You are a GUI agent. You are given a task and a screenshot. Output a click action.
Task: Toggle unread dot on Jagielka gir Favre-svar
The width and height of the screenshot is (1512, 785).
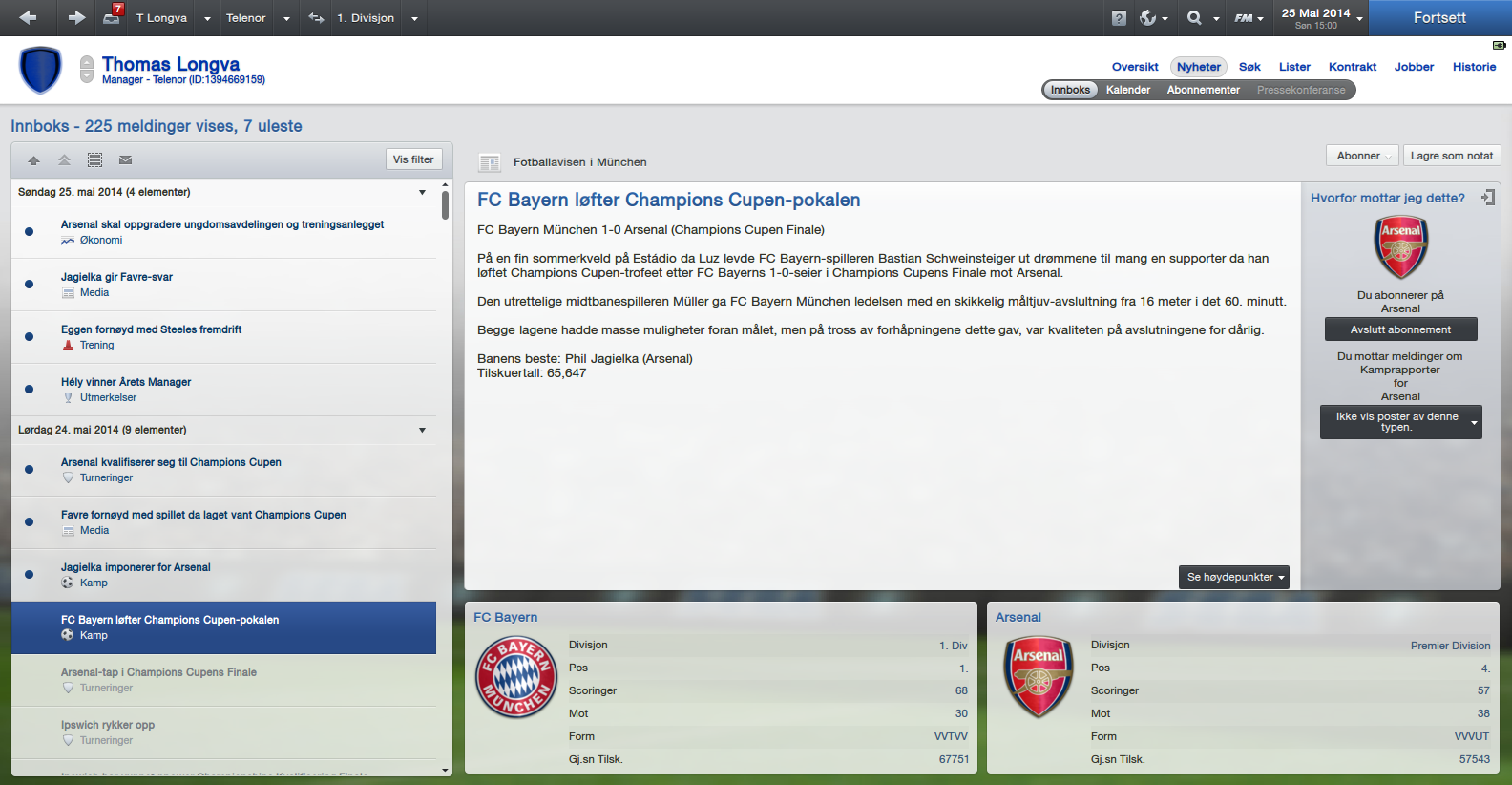pos(29,284)
